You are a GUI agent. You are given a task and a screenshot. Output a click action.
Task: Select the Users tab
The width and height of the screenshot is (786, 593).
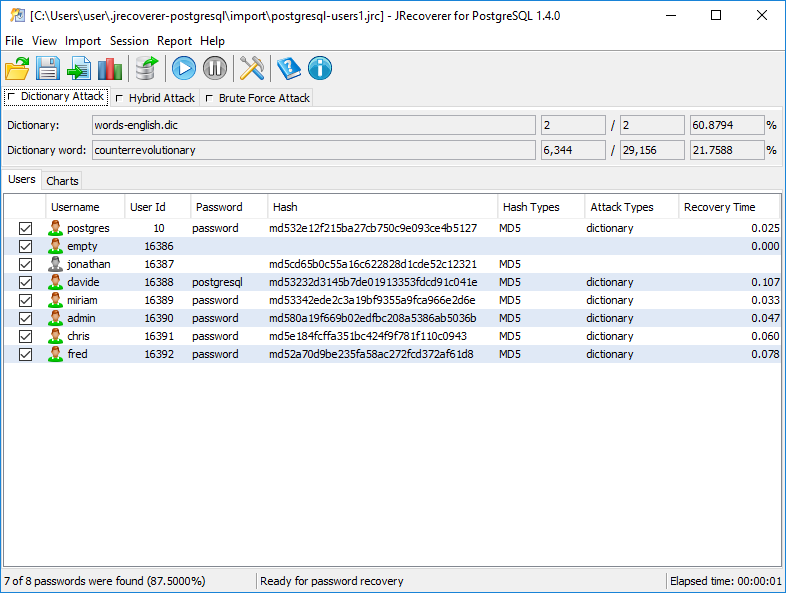[22, 179]
